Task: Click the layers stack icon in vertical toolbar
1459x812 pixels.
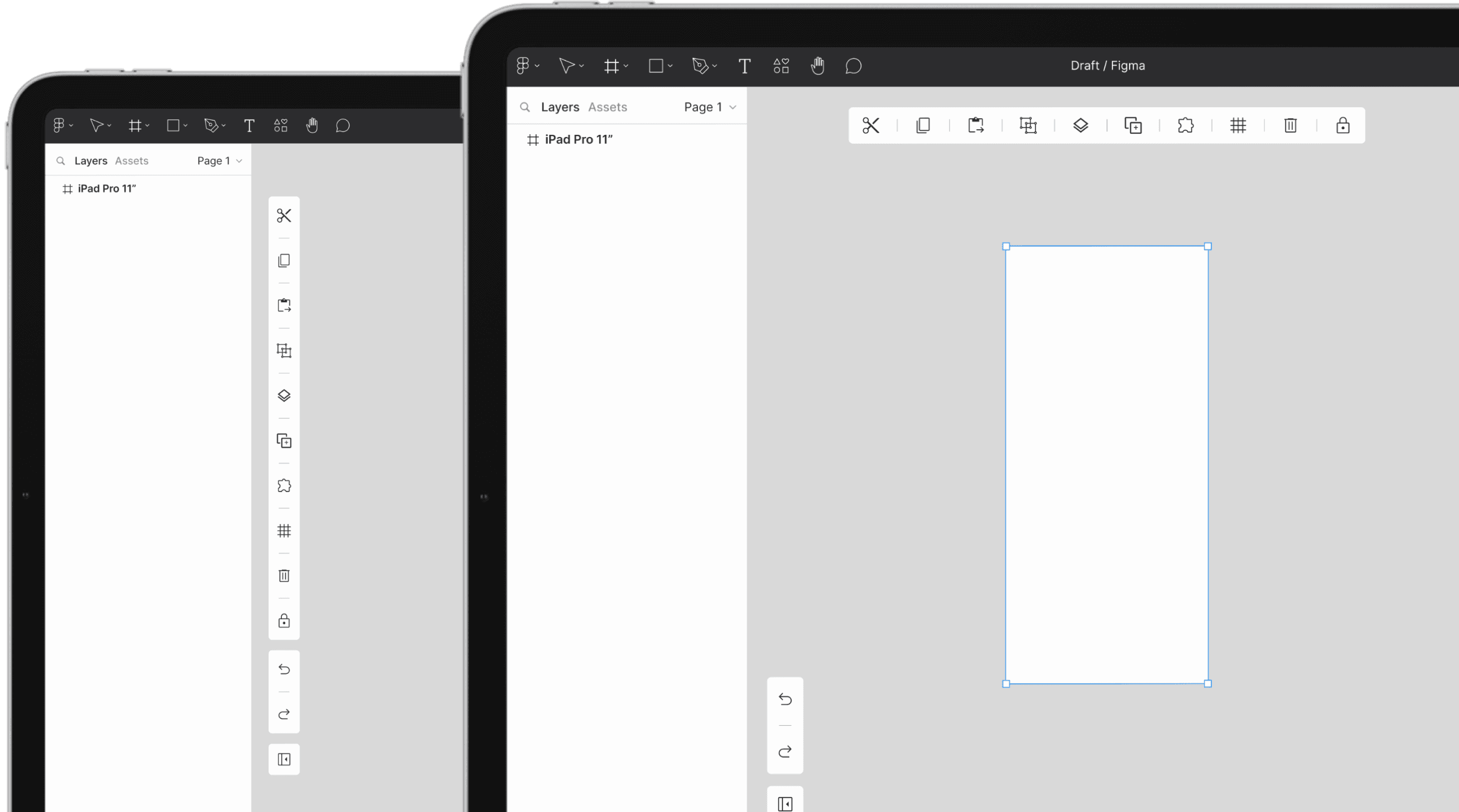Action: coord(284,396)
